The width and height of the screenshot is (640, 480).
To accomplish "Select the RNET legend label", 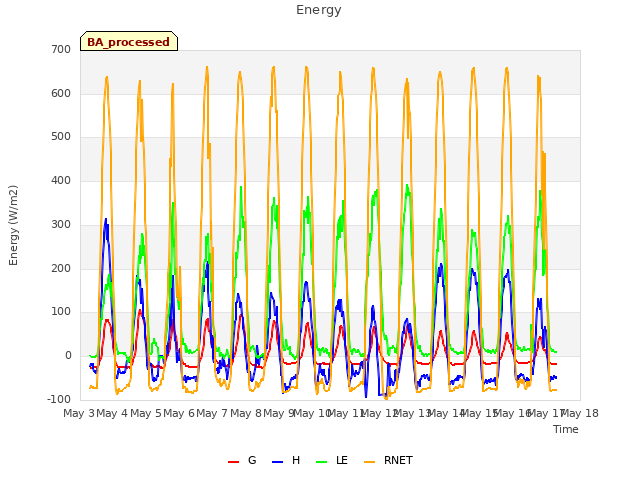I will click(x=398, y=460).
